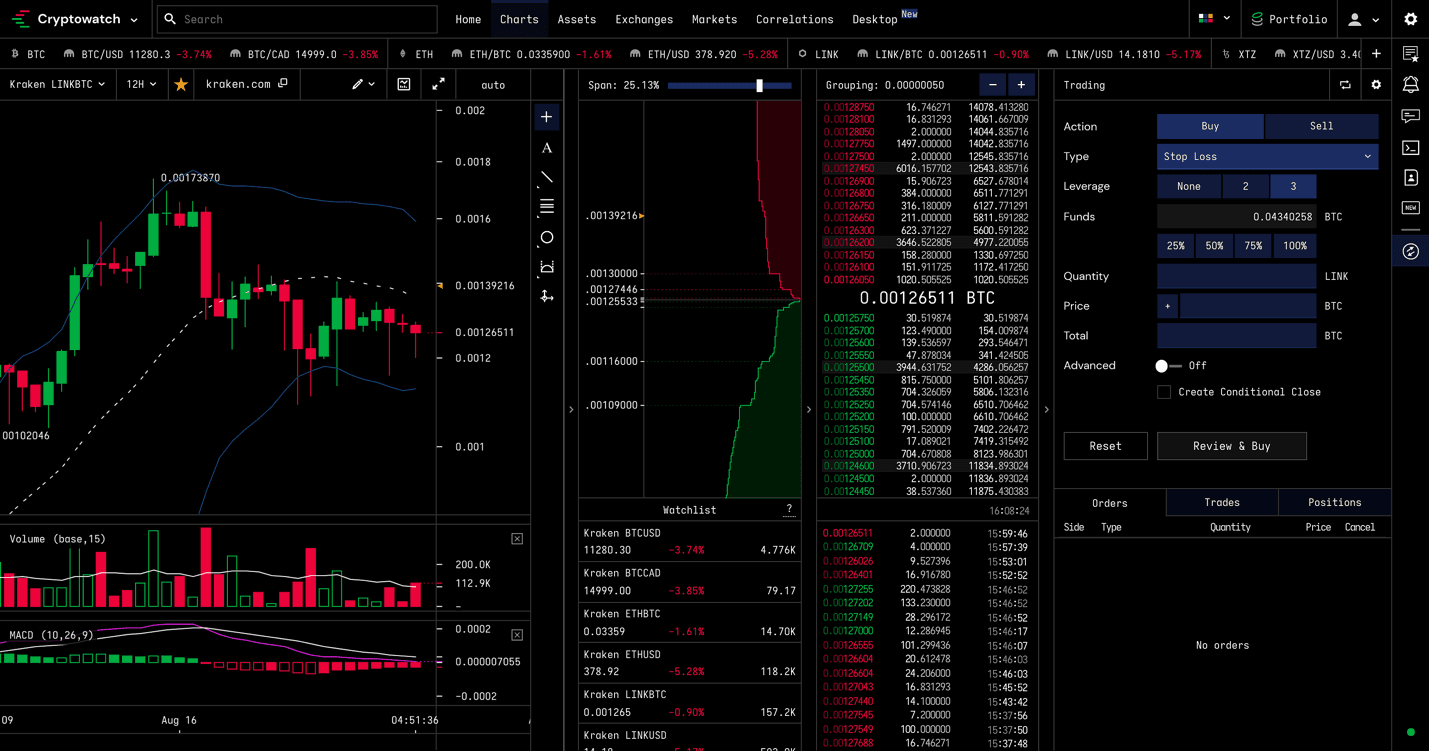1429x751 pixels.
Task: Open the user account dropdown
Action: click(x=1364, y=19)
